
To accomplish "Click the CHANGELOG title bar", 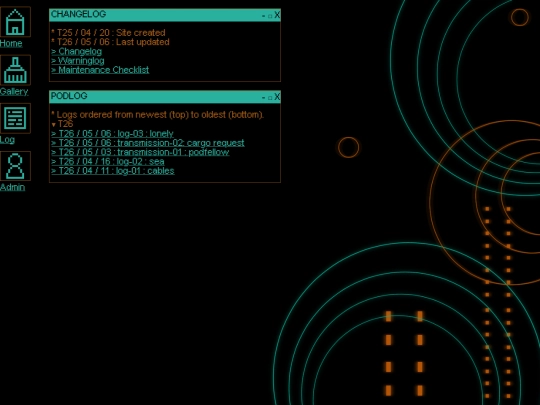I will (x=165, y=15).
